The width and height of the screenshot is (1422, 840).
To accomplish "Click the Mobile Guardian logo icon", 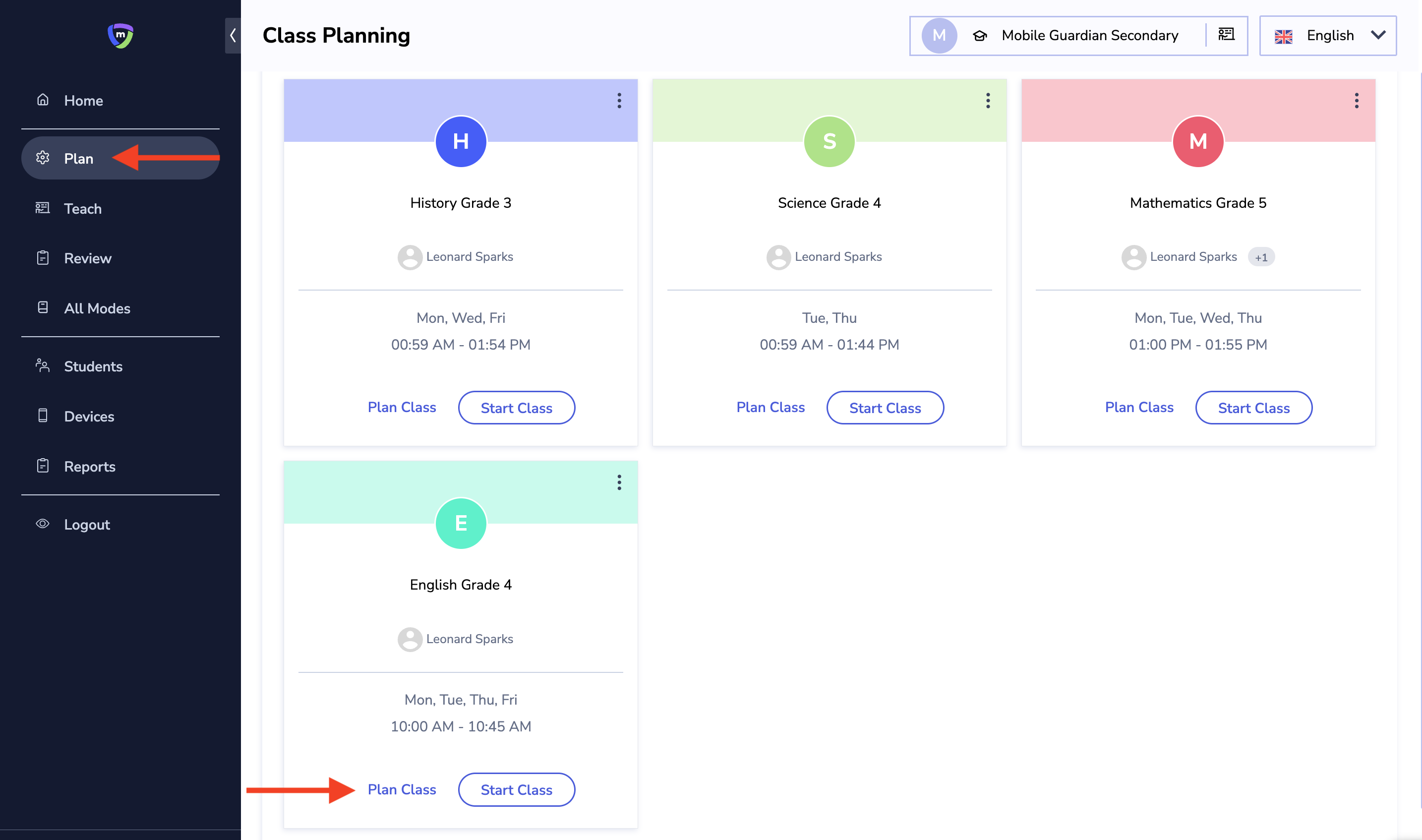I will pos(120,36).
